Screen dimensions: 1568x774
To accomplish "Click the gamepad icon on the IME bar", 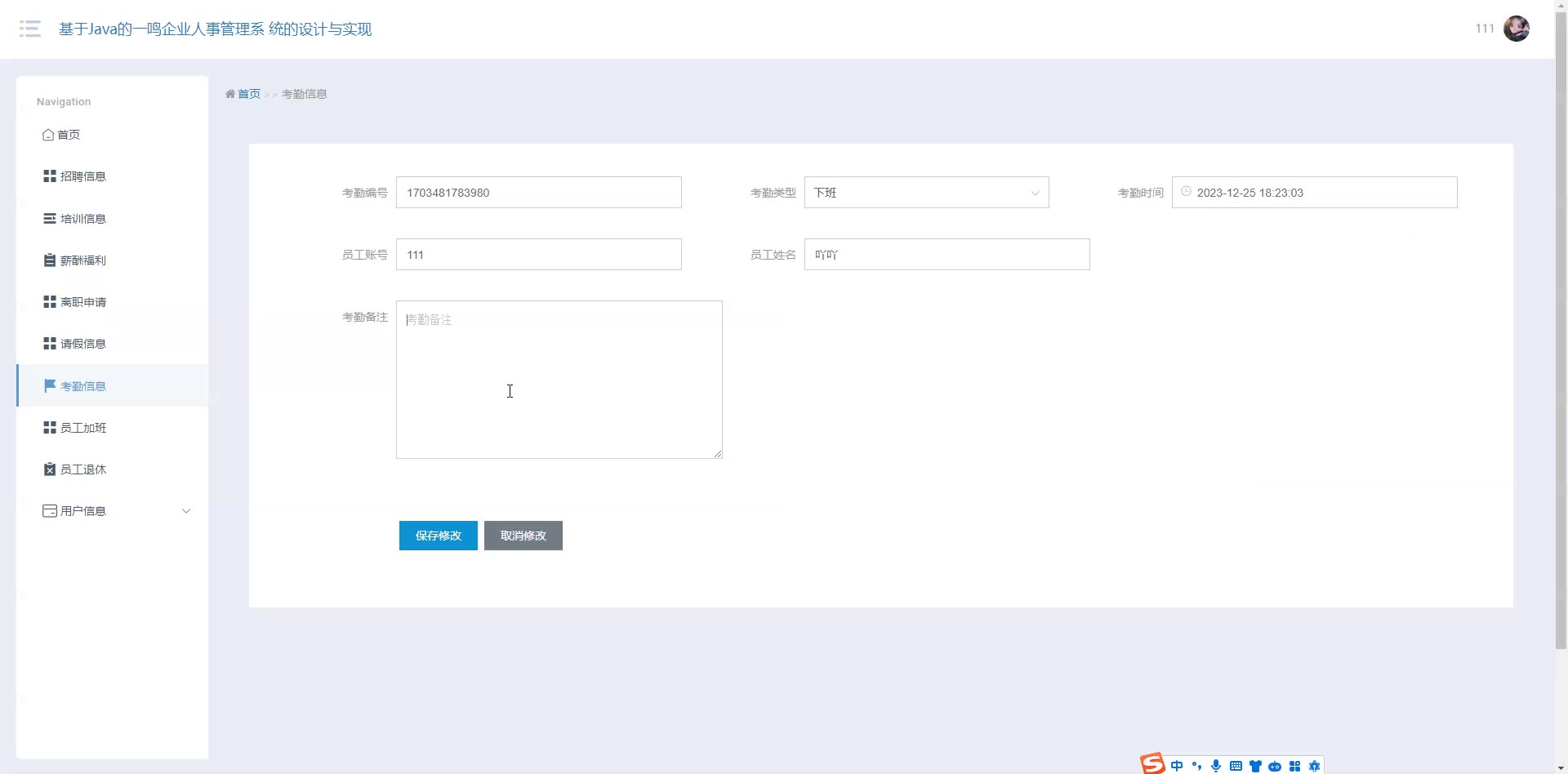I will pos(1275,766).
